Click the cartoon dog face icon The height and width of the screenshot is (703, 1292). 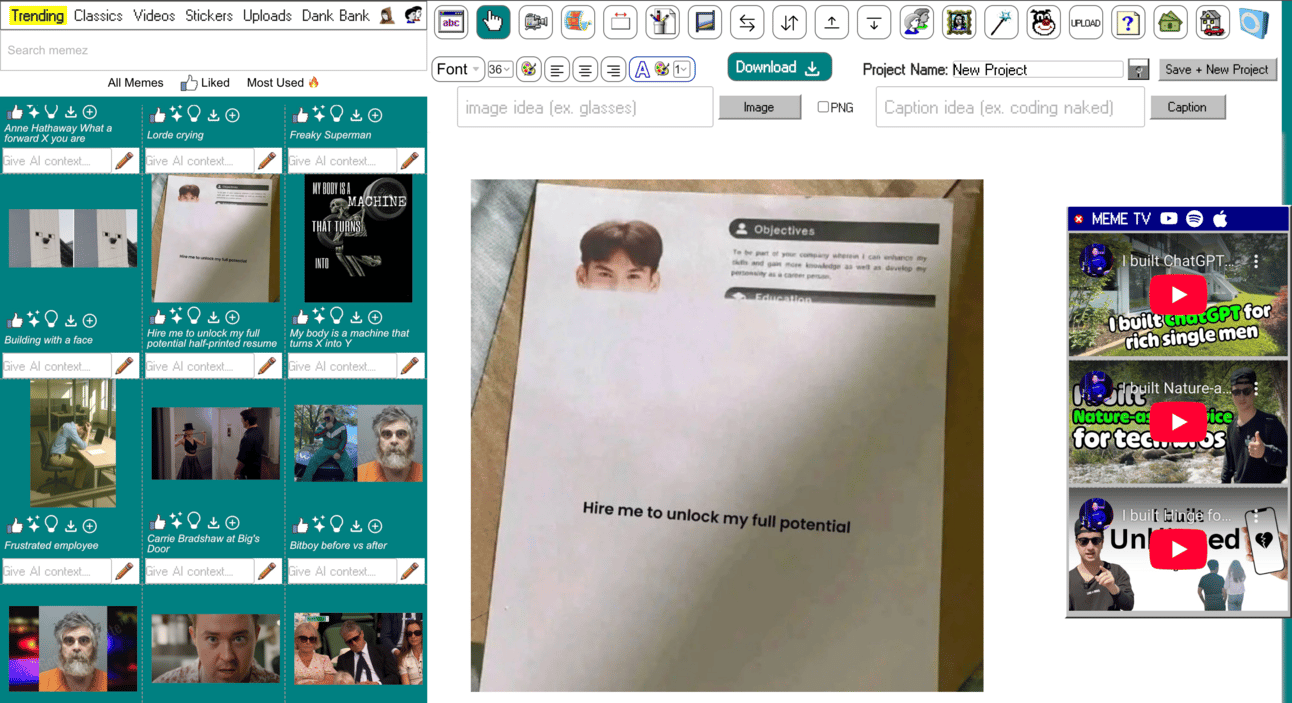[1043, 22]
